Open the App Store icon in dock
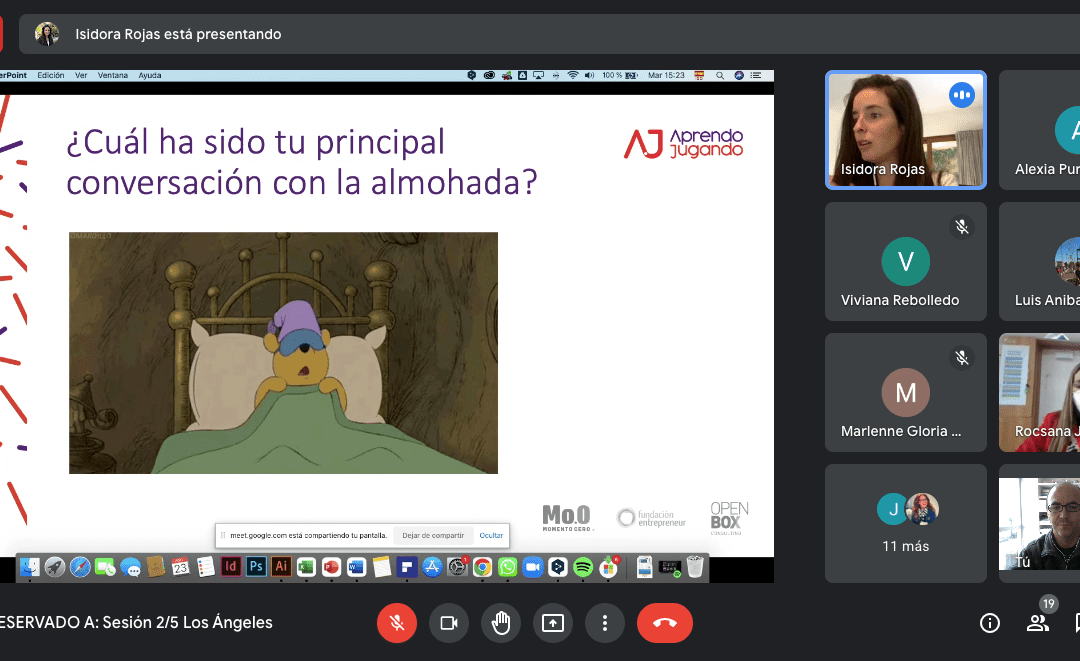Viewport: 1080px width, 661px height. click(x=432, y=567)
